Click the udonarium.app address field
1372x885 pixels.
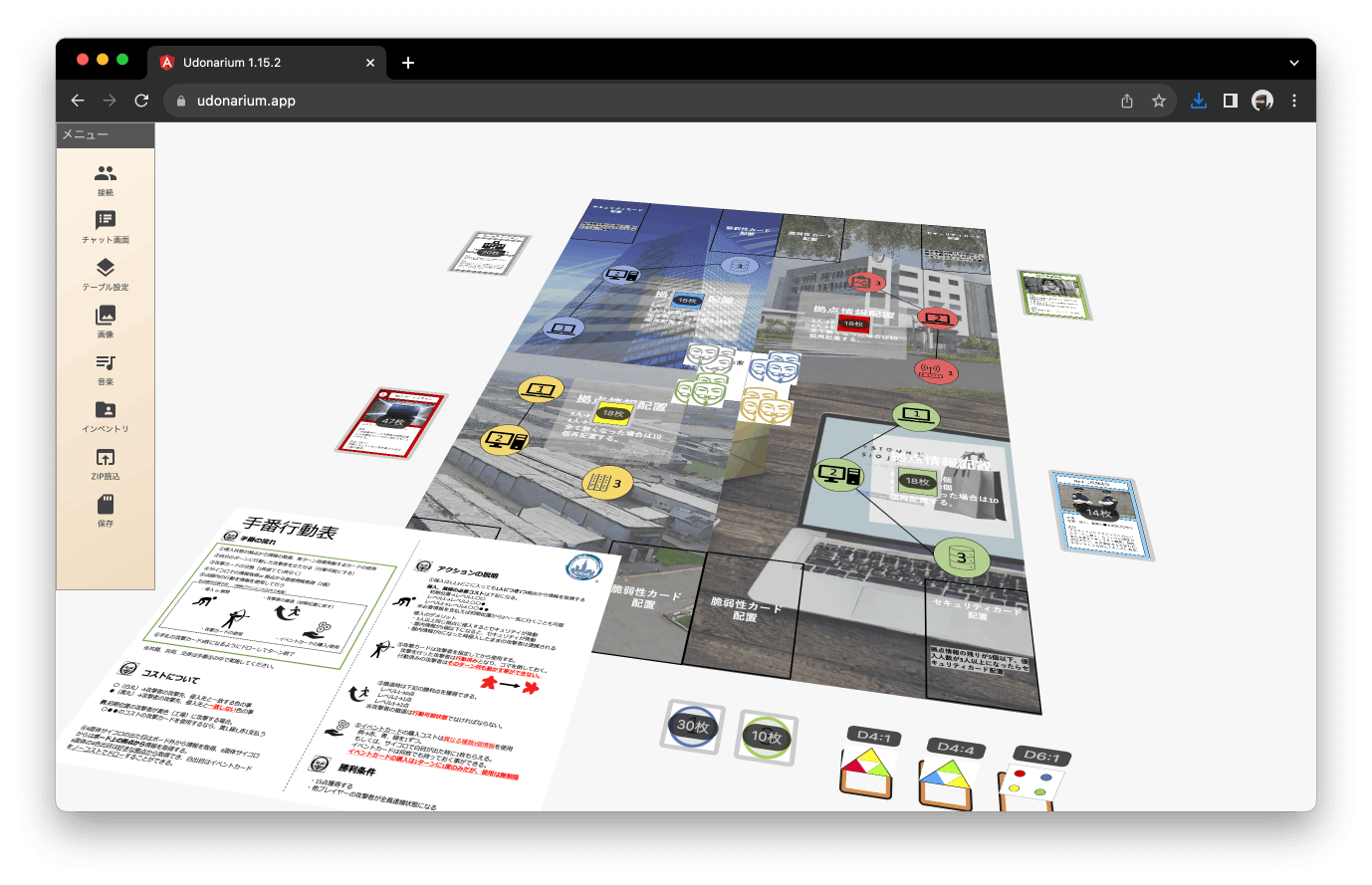(637, 101)
